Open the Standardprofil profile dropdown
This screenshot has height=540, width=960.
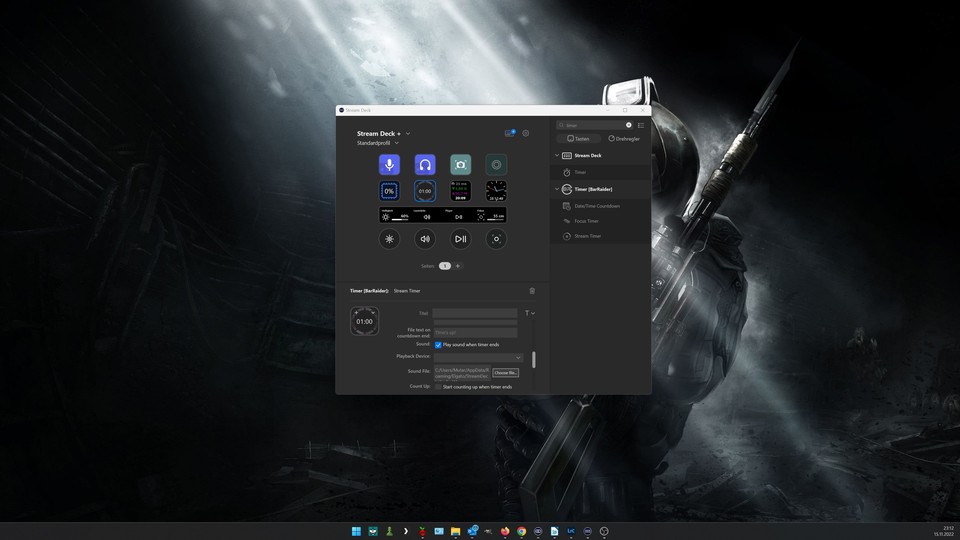click(x=397, y=143)
